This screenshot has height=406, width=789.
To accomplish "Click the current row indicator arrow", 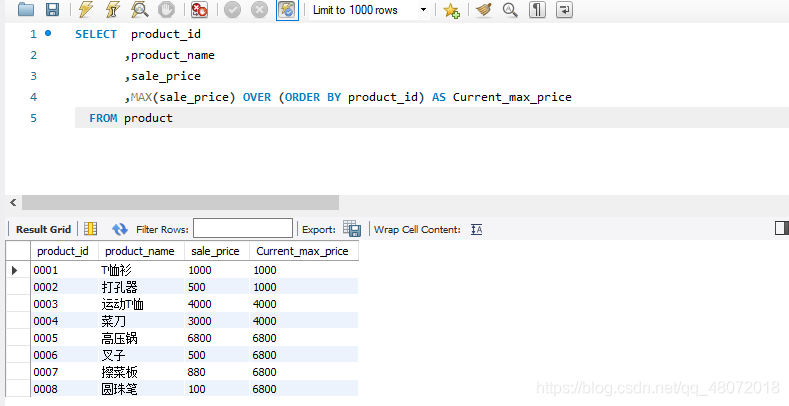I will tap(15, 270).
